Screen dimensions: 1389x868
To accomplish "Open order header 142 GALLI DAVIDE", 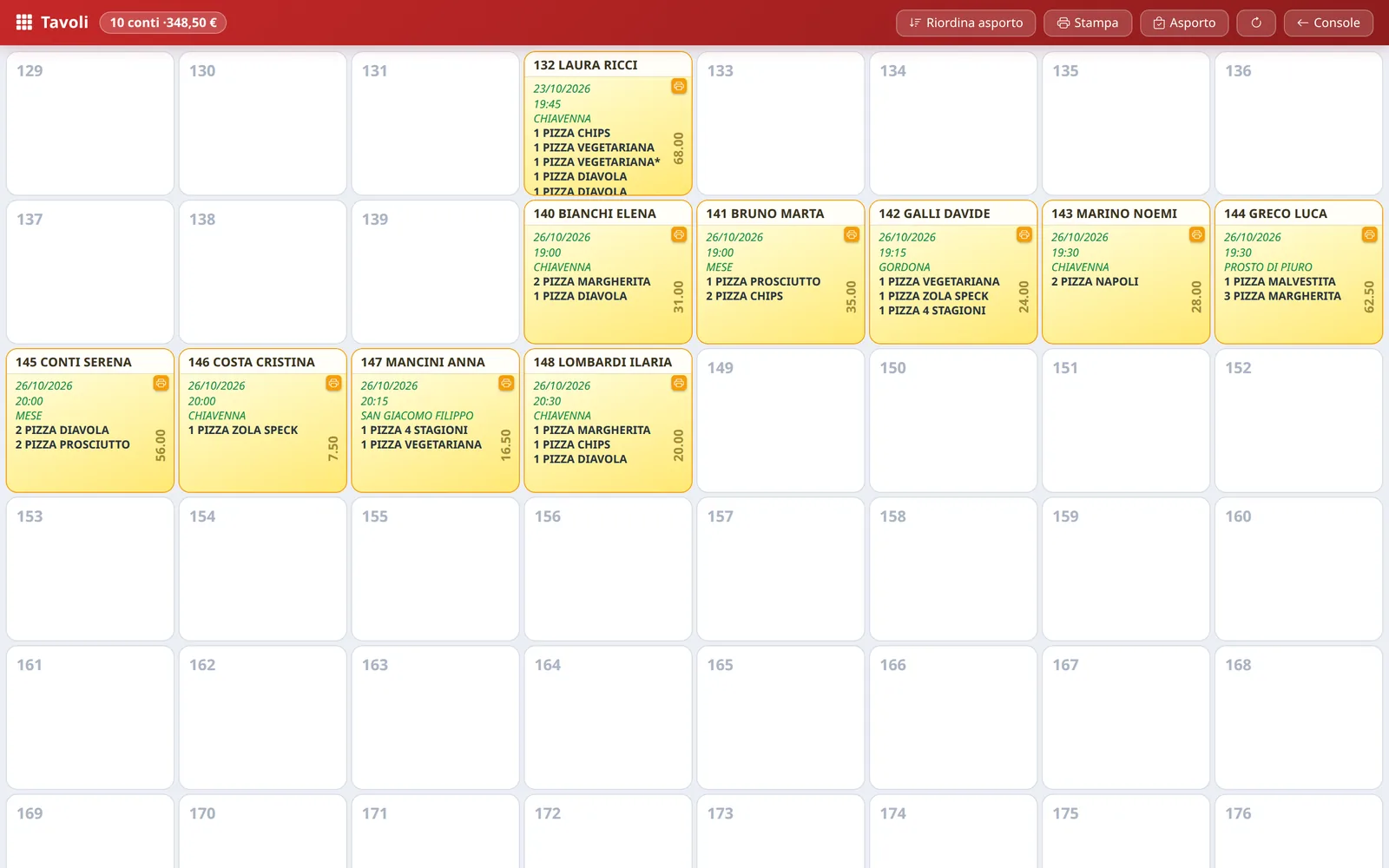I will point(953,214).
